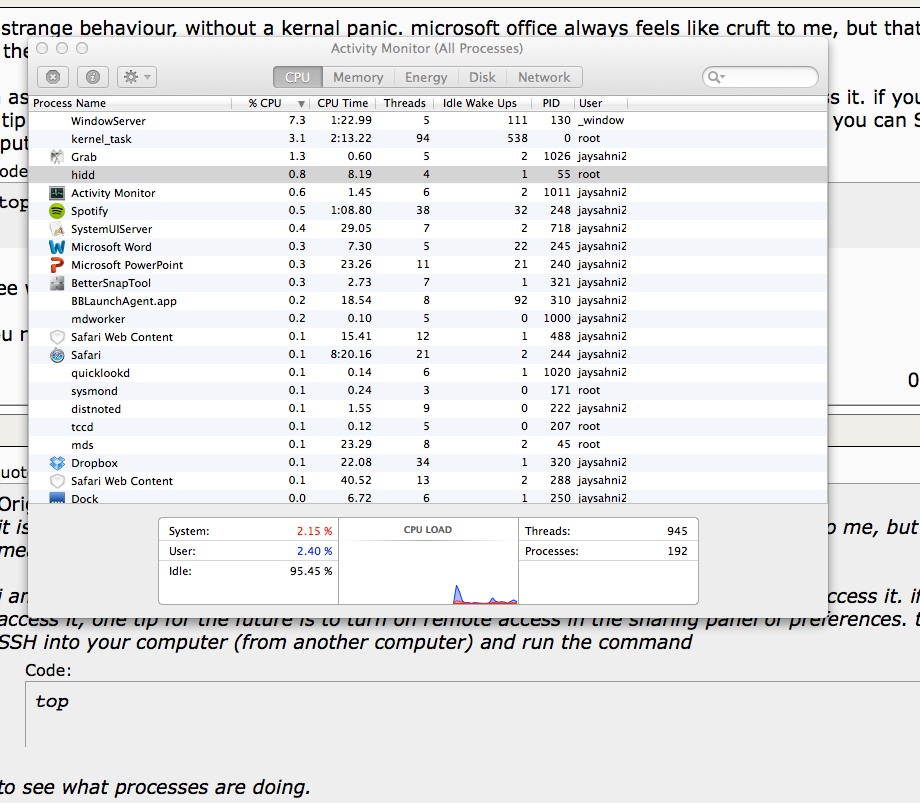
Task: Click the User 2.40 % value
Action: [314, 551]
